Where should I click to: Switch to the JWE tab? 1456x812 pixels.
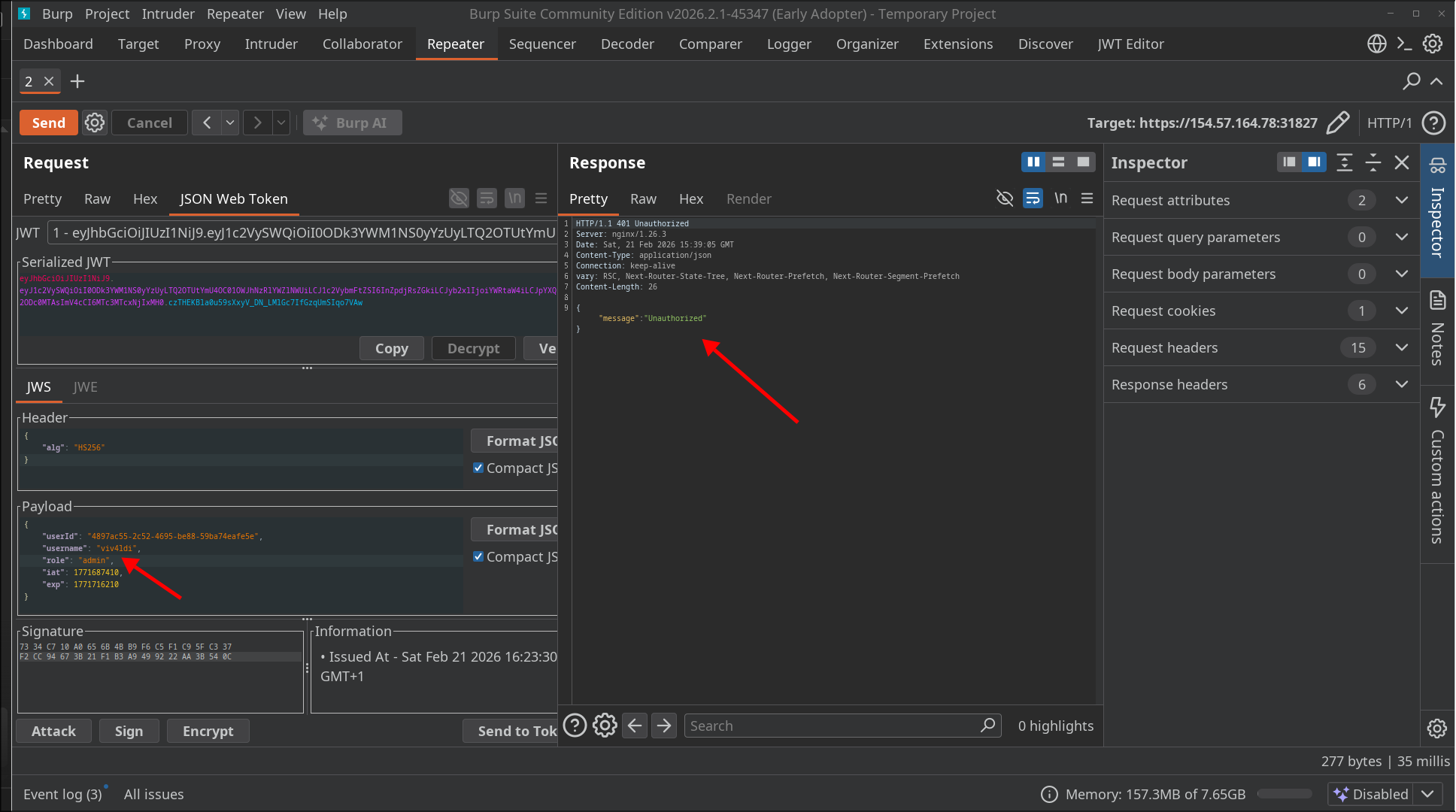tap(85, 386)
